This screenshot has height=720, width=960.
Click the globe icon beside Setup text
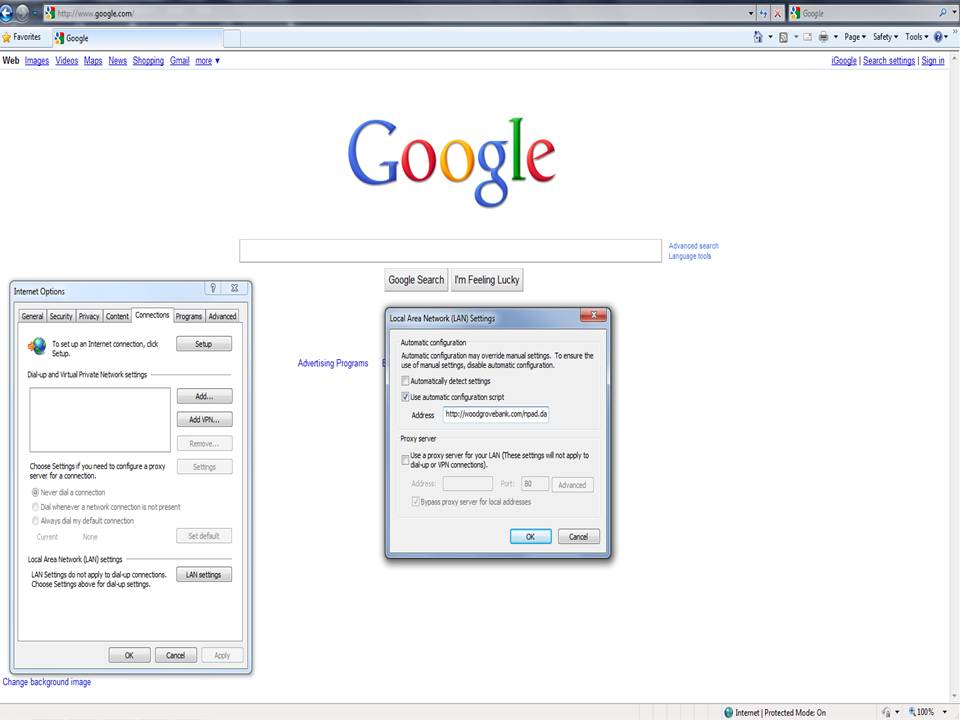click(x=37, y=347)
